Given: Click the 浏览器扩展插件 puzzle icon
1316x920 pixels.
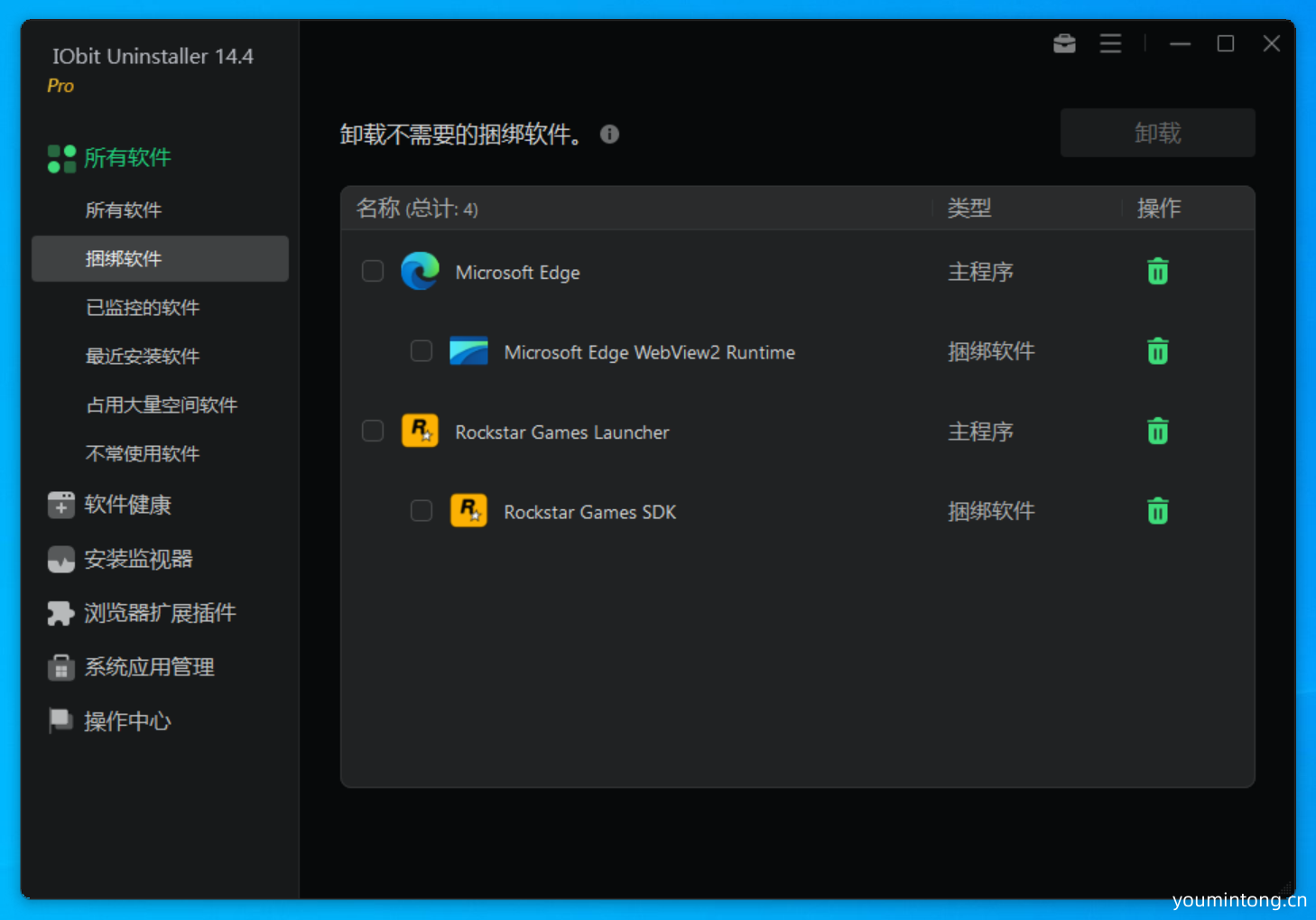Looking at the screenshot, I should pos(60,614).
